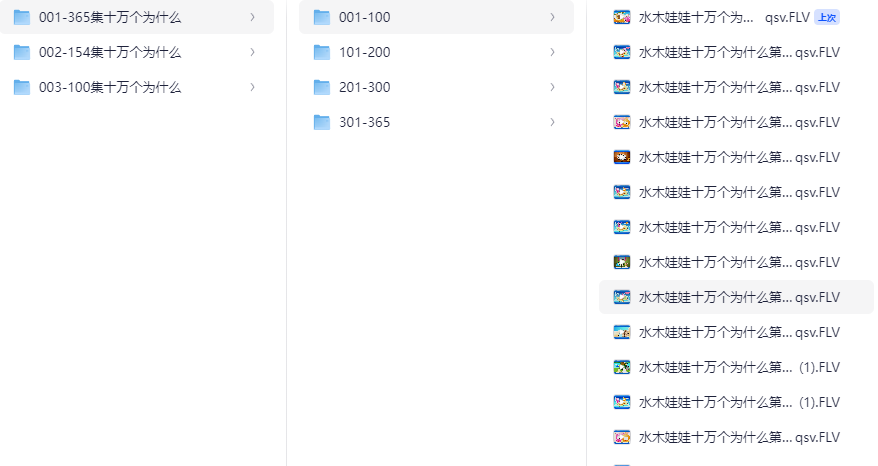Viewport: 878px width, 466px height.
Task: Click the 001-100 folder icon
Action: coord(321,17)
